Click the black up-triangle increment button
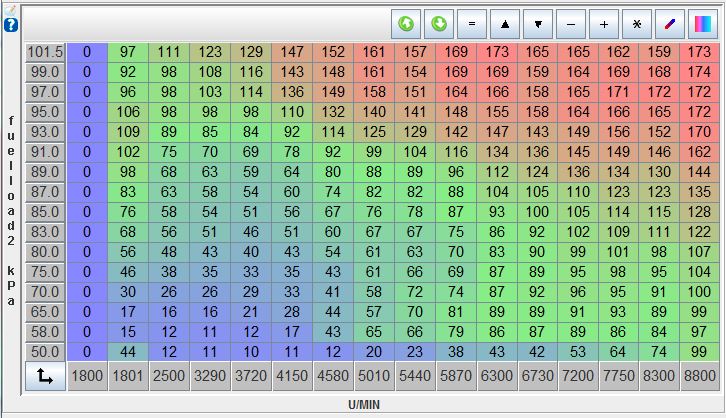Viewport: 726px width, 418px height. click(x=505, y=23)
